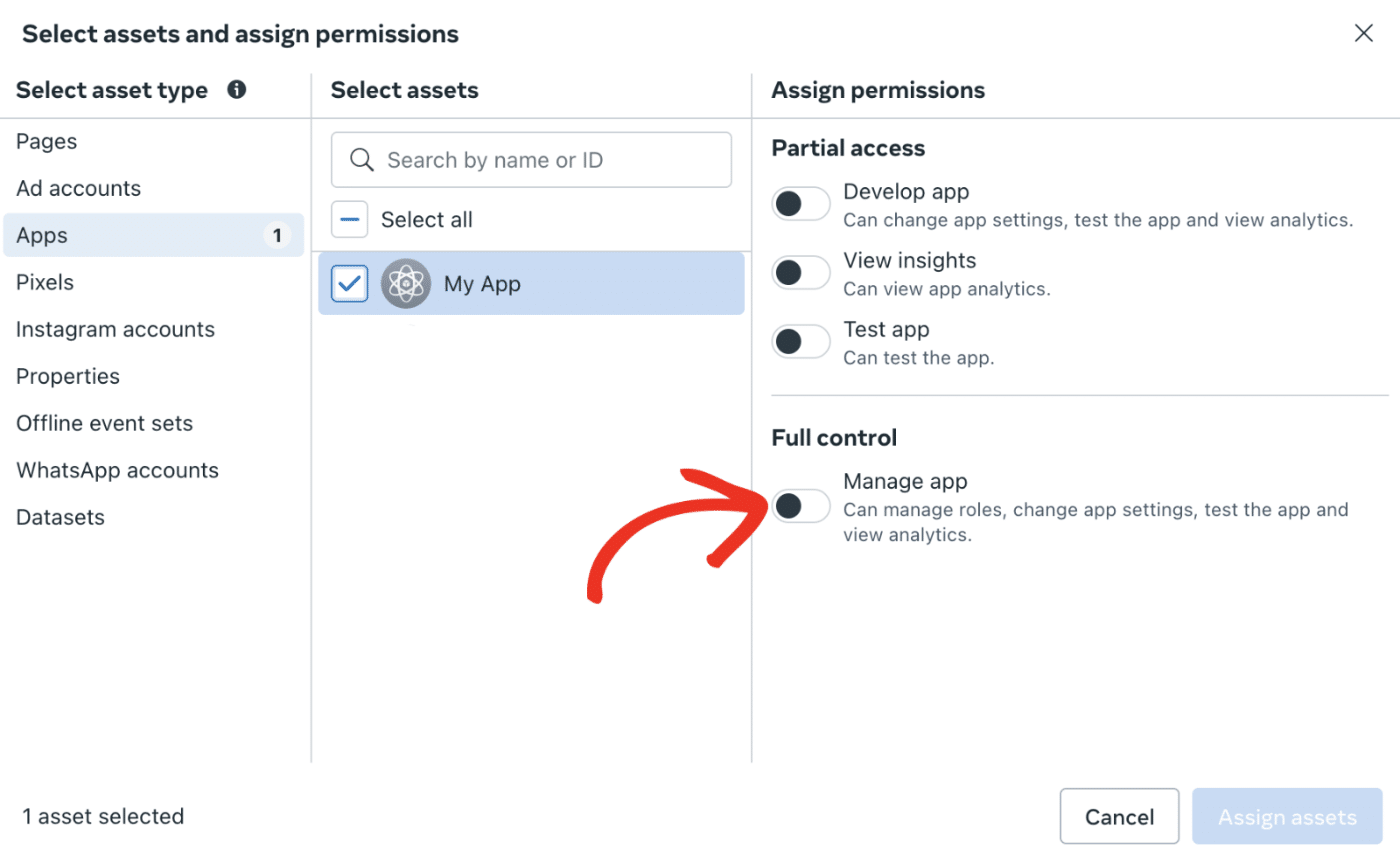
Task: Open the WhatsApp accounts asset category
Action: click(x=117, y=470)
